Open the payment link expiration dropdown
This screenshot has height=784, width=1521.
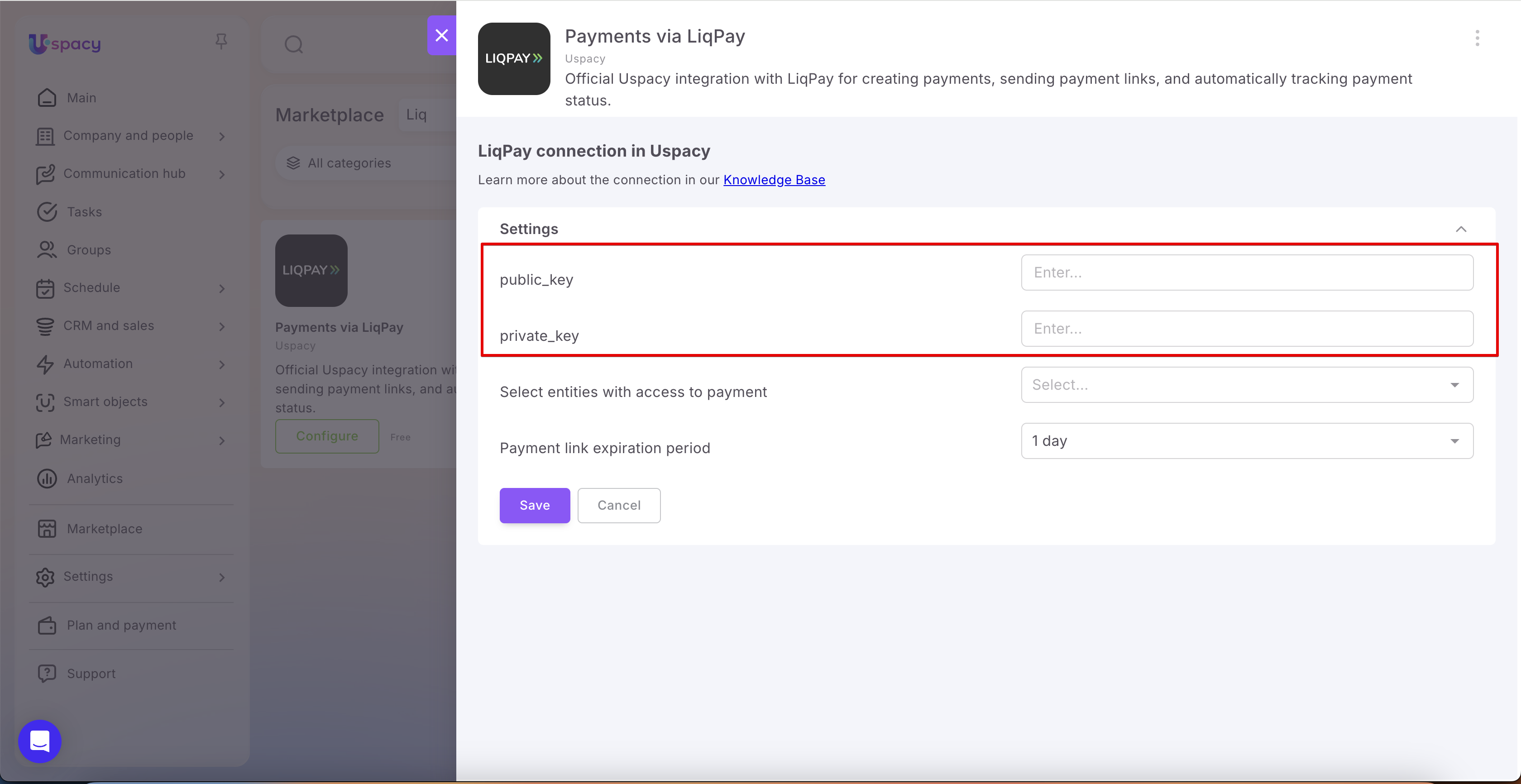[1247, 441]
